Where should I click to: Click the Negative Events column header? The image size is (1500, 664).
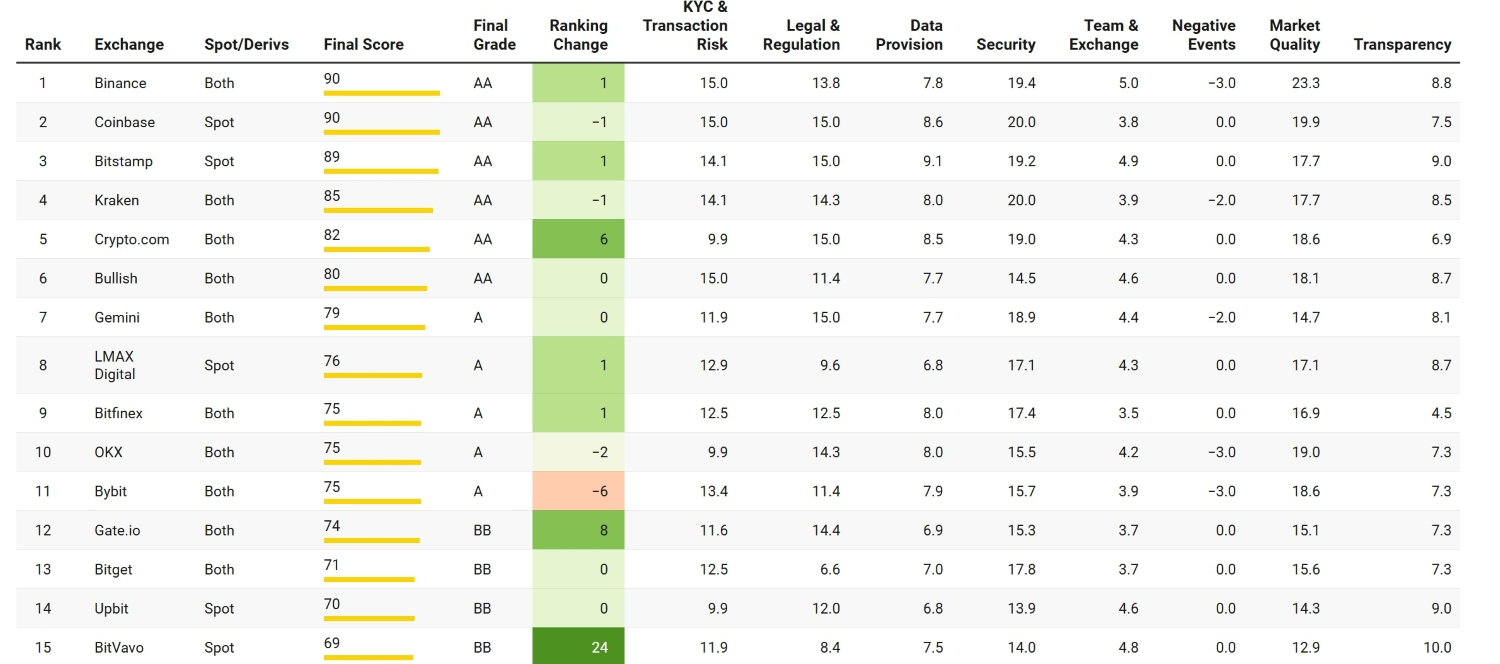point(1203,35)
